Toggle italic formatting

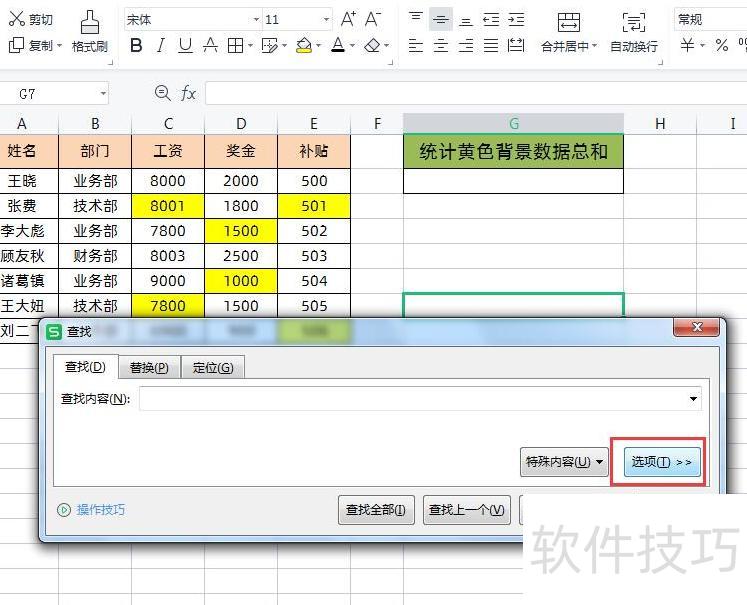coord(160,46)
